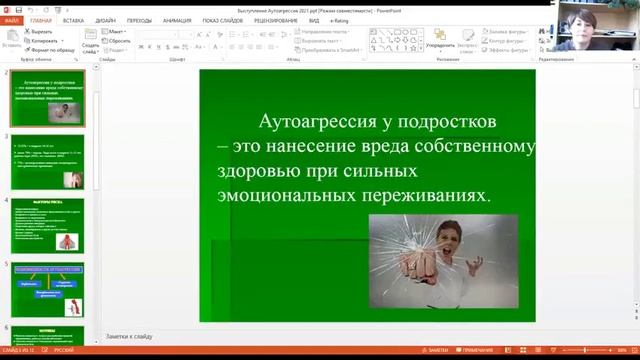
Task: Open Эффекты фигуры dropdown
Action: click(506, 50)
